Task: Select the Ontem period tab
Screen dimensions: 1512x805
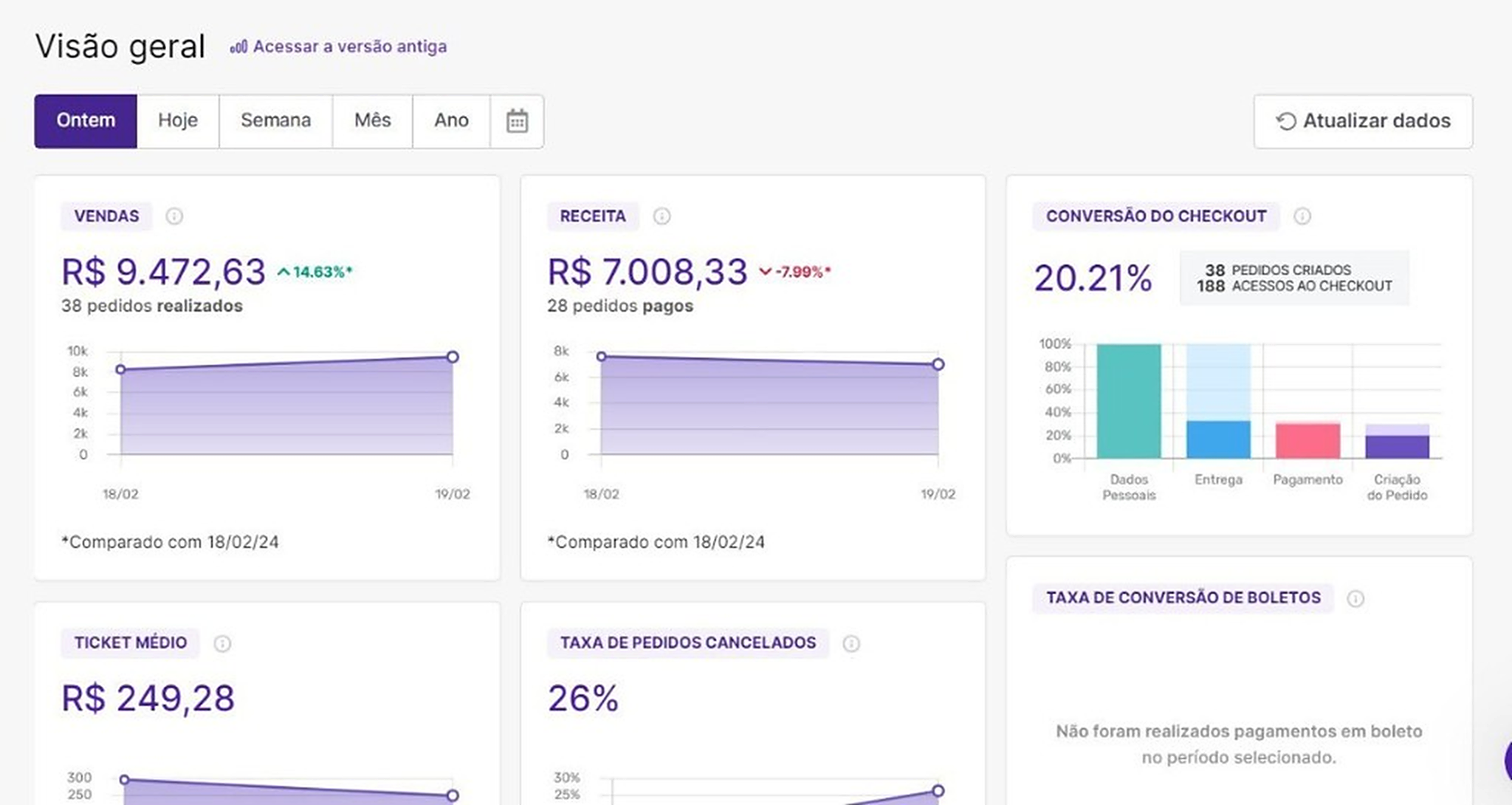Action: (x=86, y=121)
